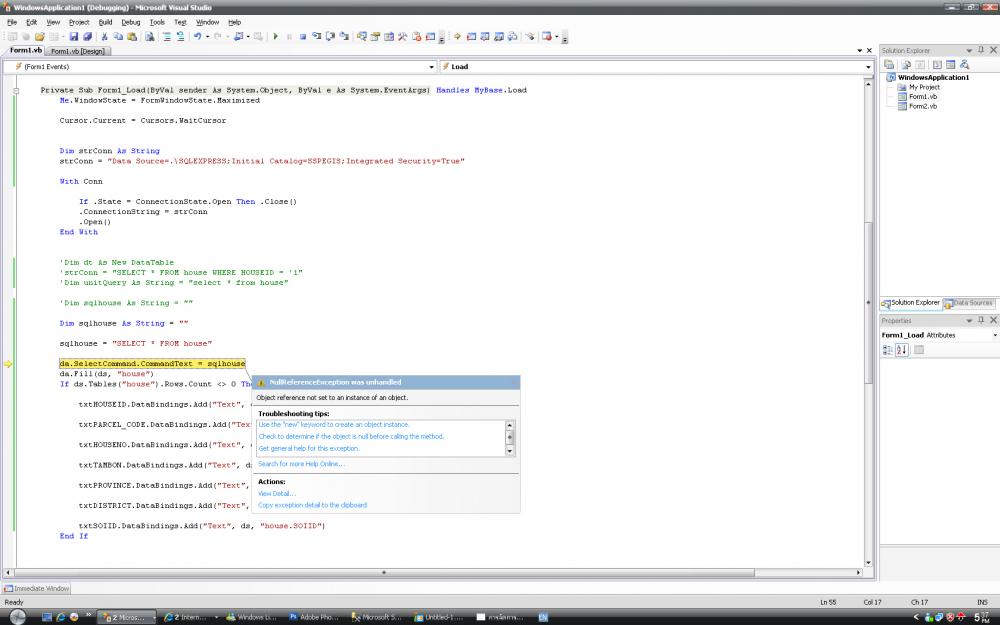Pin the Properties panel with auto-hide icon
Image resolution: width=1000 pixels, height=625 pixels.
click(981, 320)
